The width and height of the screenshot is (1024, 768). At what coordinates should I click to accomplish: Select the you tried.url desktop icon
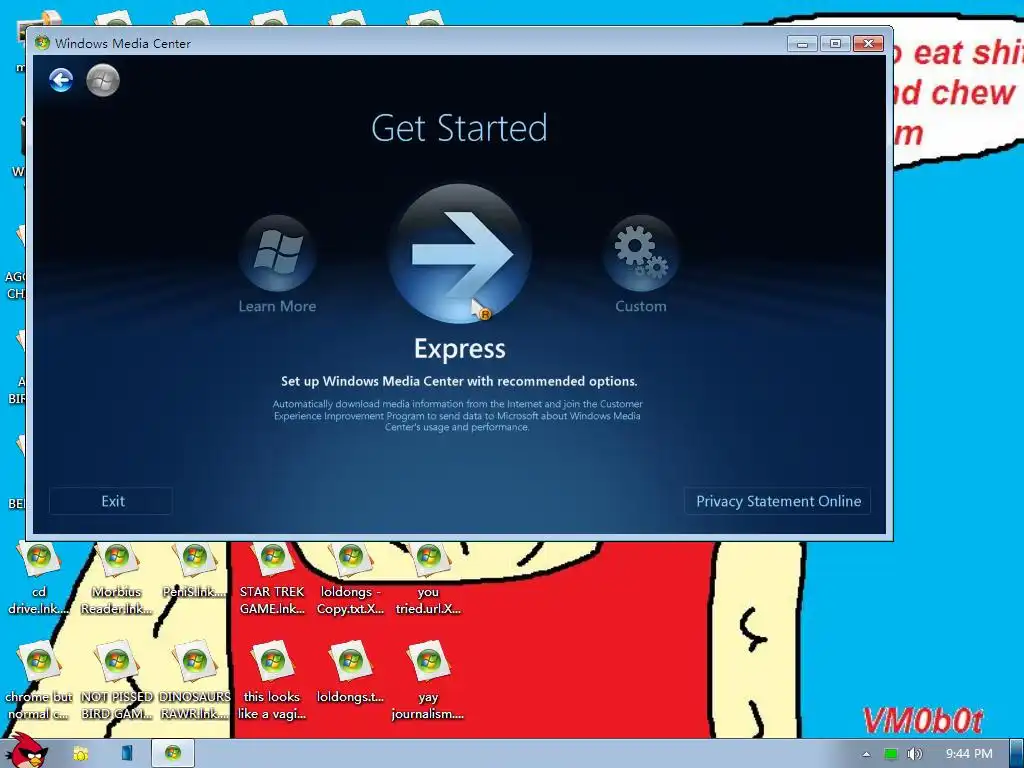pos(428,580)
